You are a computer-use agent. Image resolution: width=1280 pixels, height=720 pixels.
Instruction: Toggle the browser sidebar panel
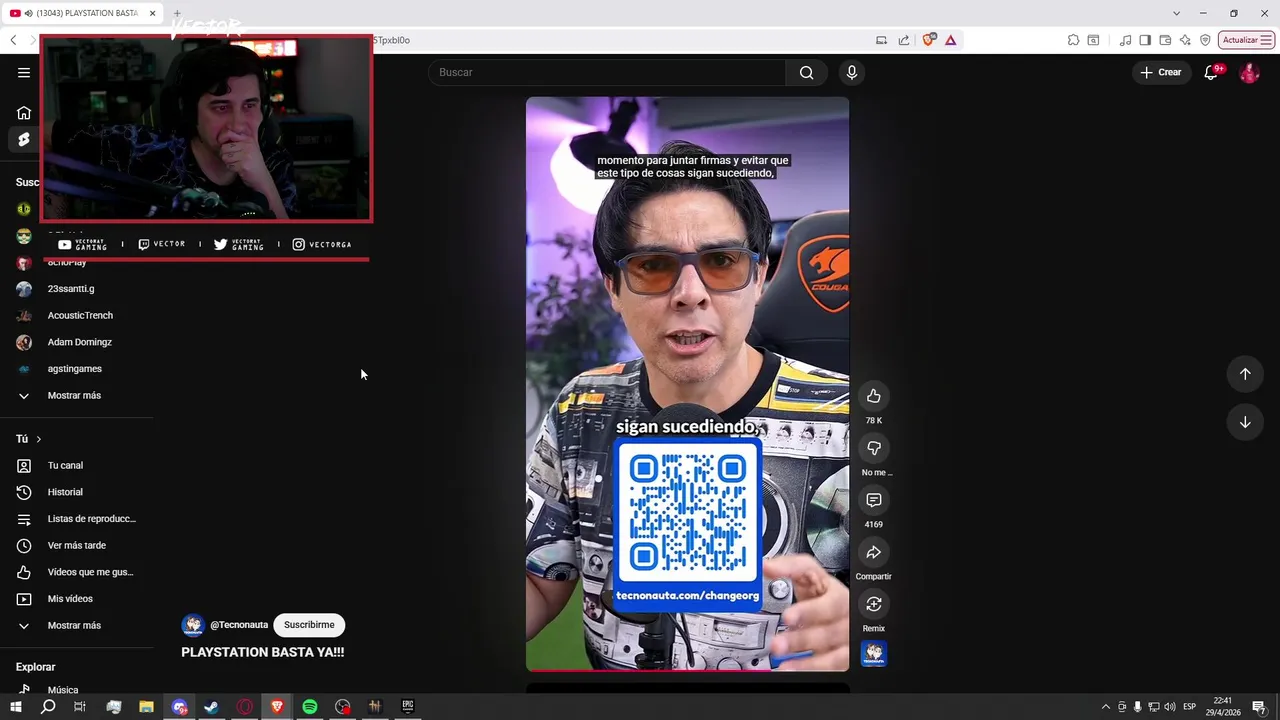point(1145,40)
